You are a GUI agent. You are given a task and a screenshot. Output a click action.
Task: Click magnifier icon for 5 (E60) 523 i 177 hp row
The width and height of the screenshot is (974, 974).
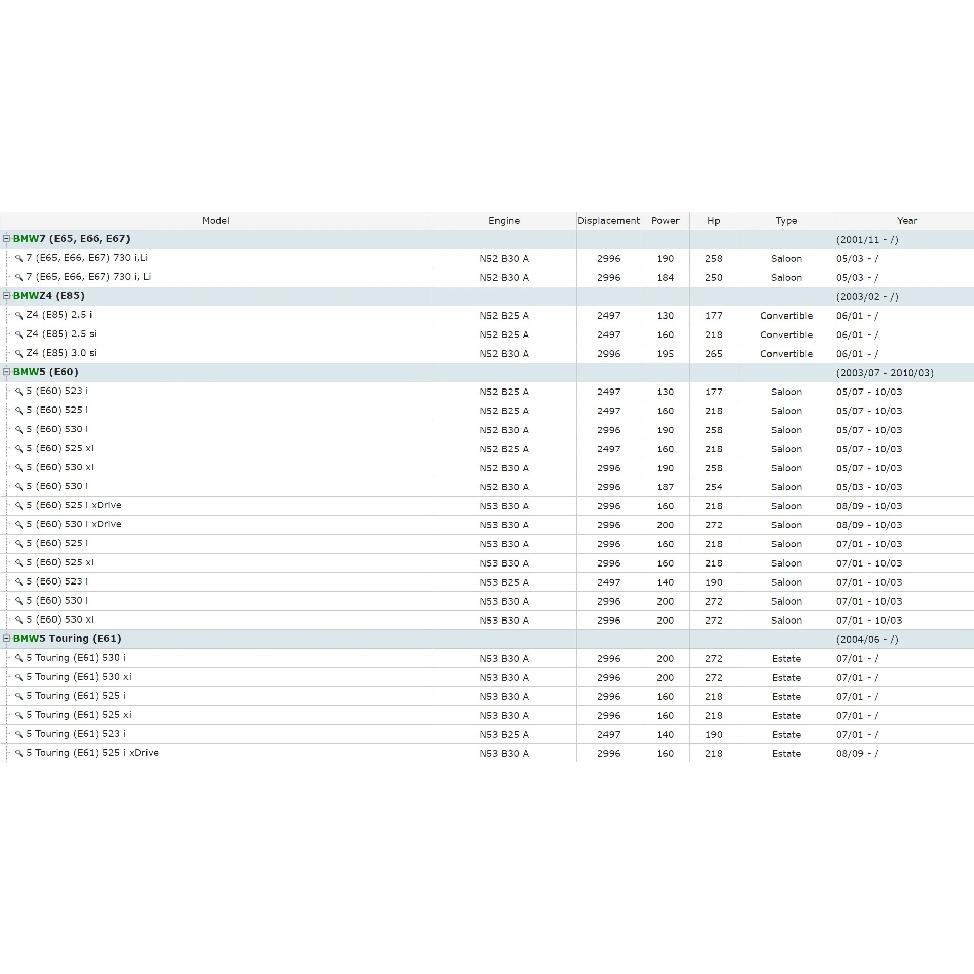(x=19, y=392)
